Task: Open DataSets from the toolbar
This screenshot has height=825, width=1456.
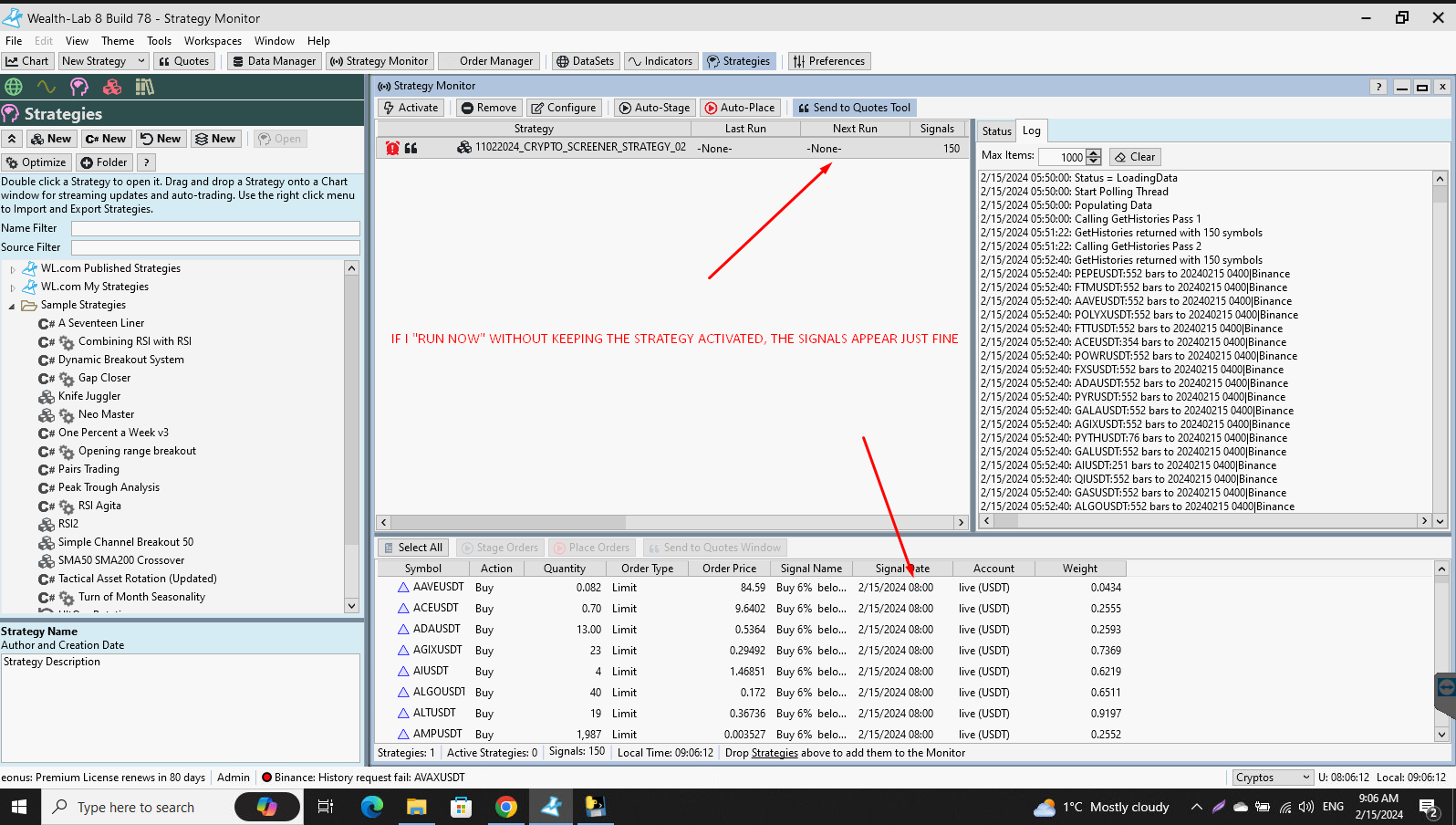Action: 586,61
